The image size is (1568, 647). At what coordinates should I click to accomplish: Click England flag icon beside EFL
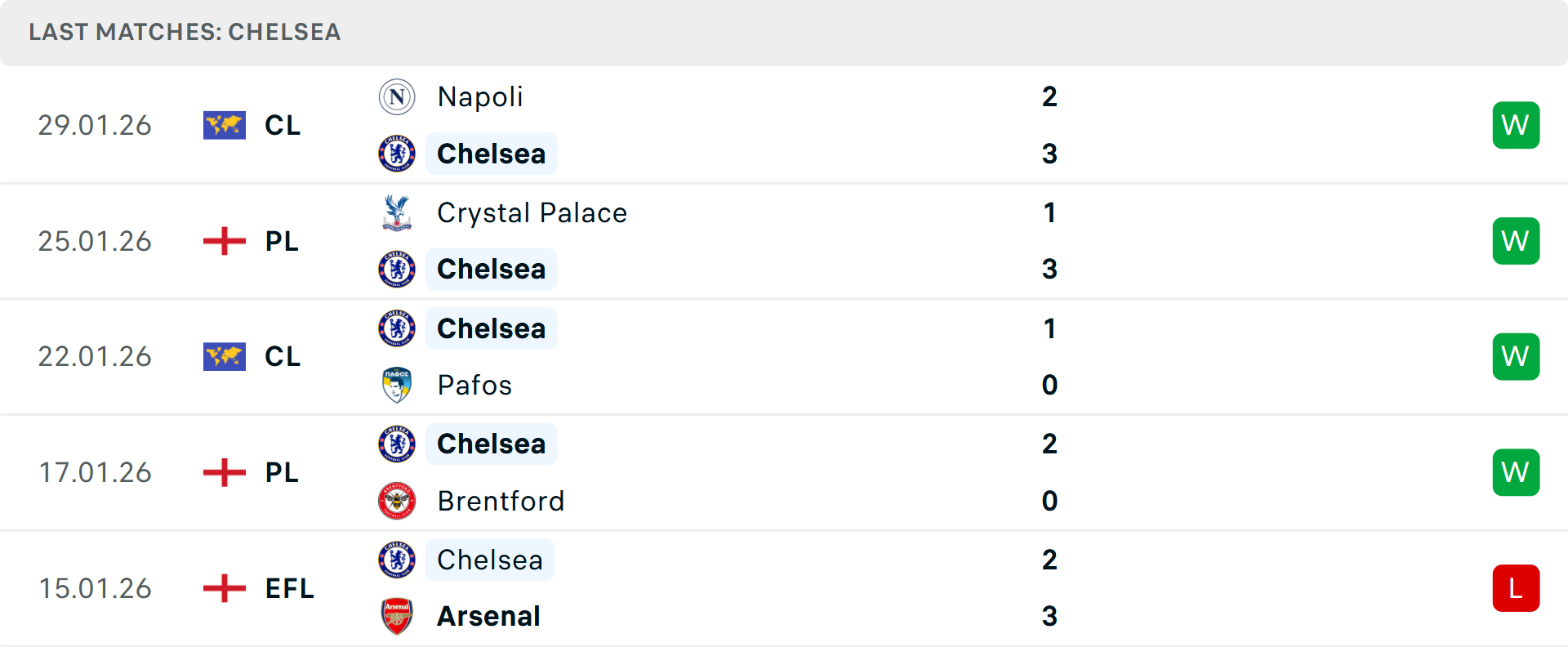click(225, 588)
